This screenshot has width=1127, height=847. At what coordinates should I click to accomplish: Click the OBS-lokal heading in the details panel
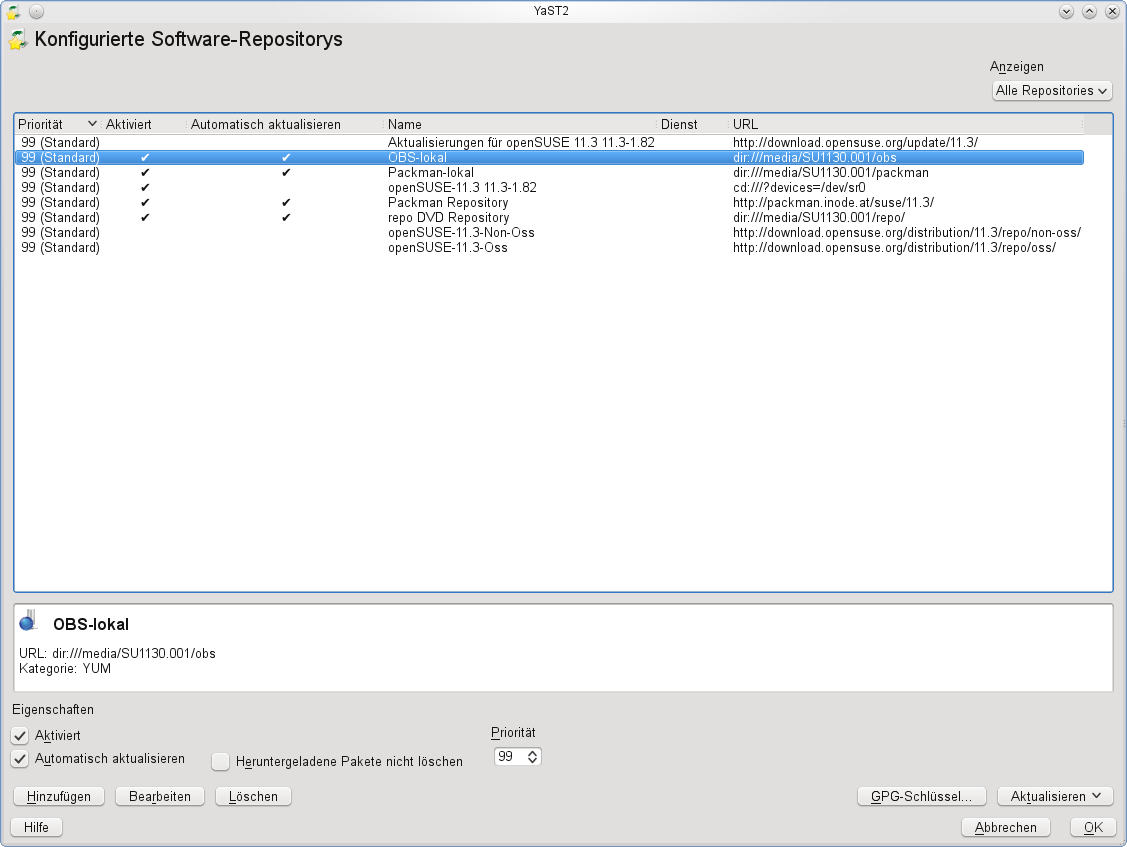[x=91, y=625]
